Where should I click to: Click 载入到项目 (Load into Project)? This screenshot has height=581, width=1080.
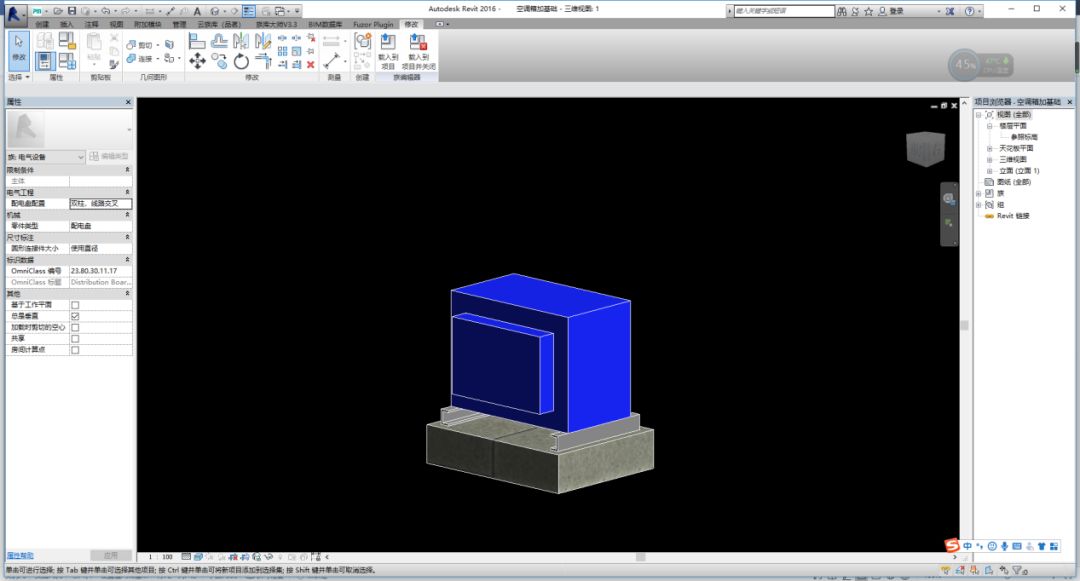[388, 52]
